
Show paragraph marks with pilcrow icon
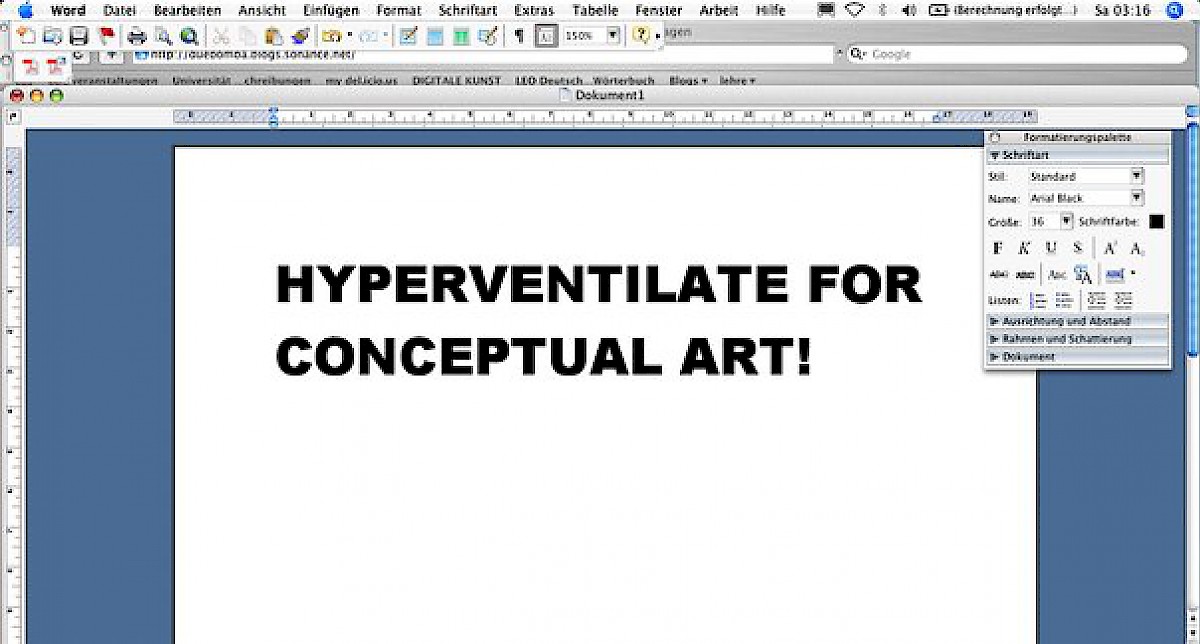tap(518, 36)
